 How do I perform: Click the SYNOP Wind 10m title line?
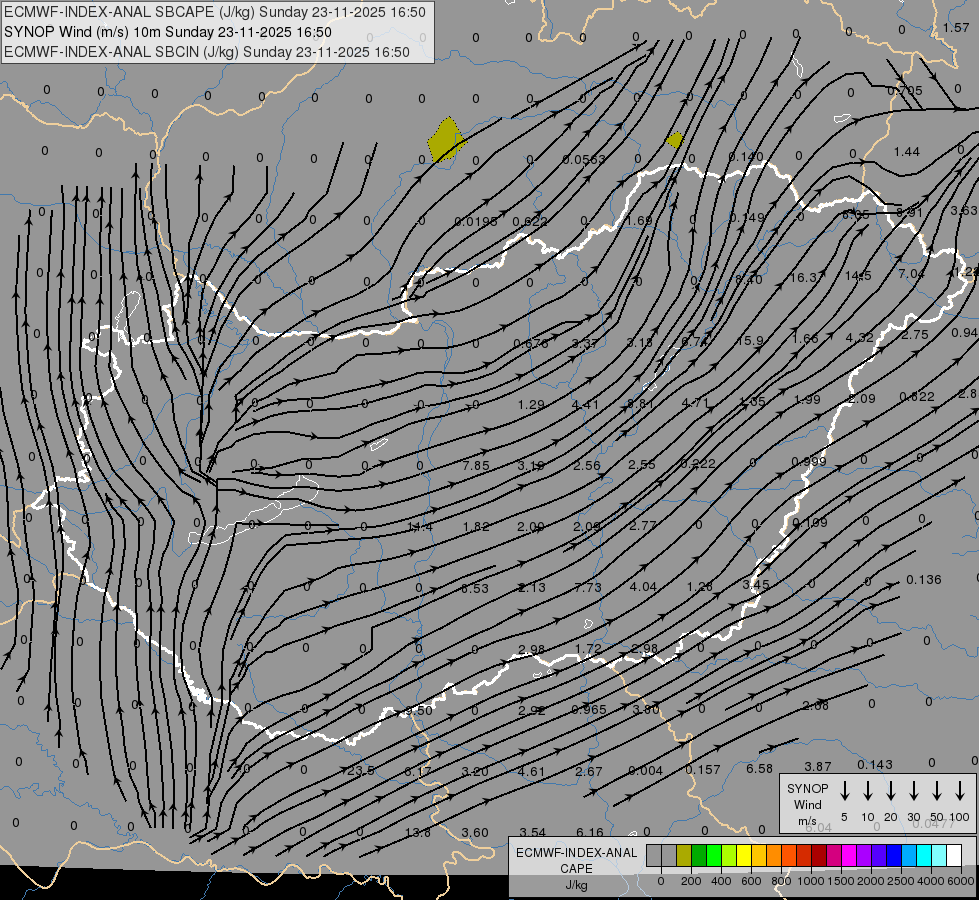click(168, 32)
